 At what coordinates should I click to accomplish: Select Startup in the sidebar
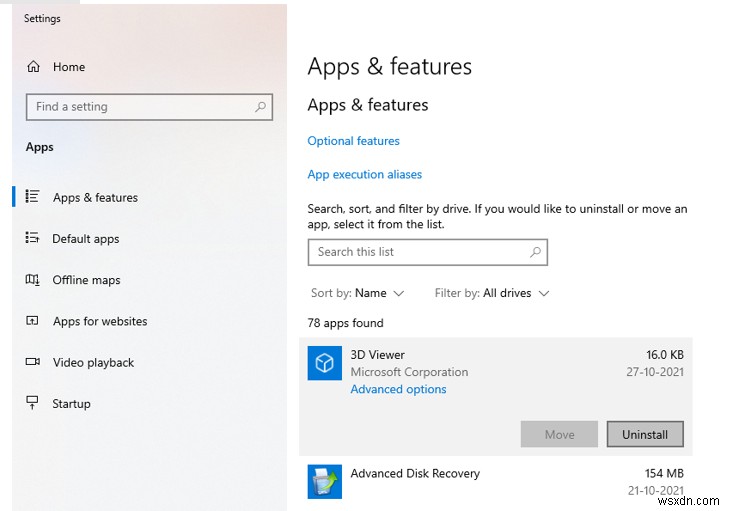coord(71,403)
